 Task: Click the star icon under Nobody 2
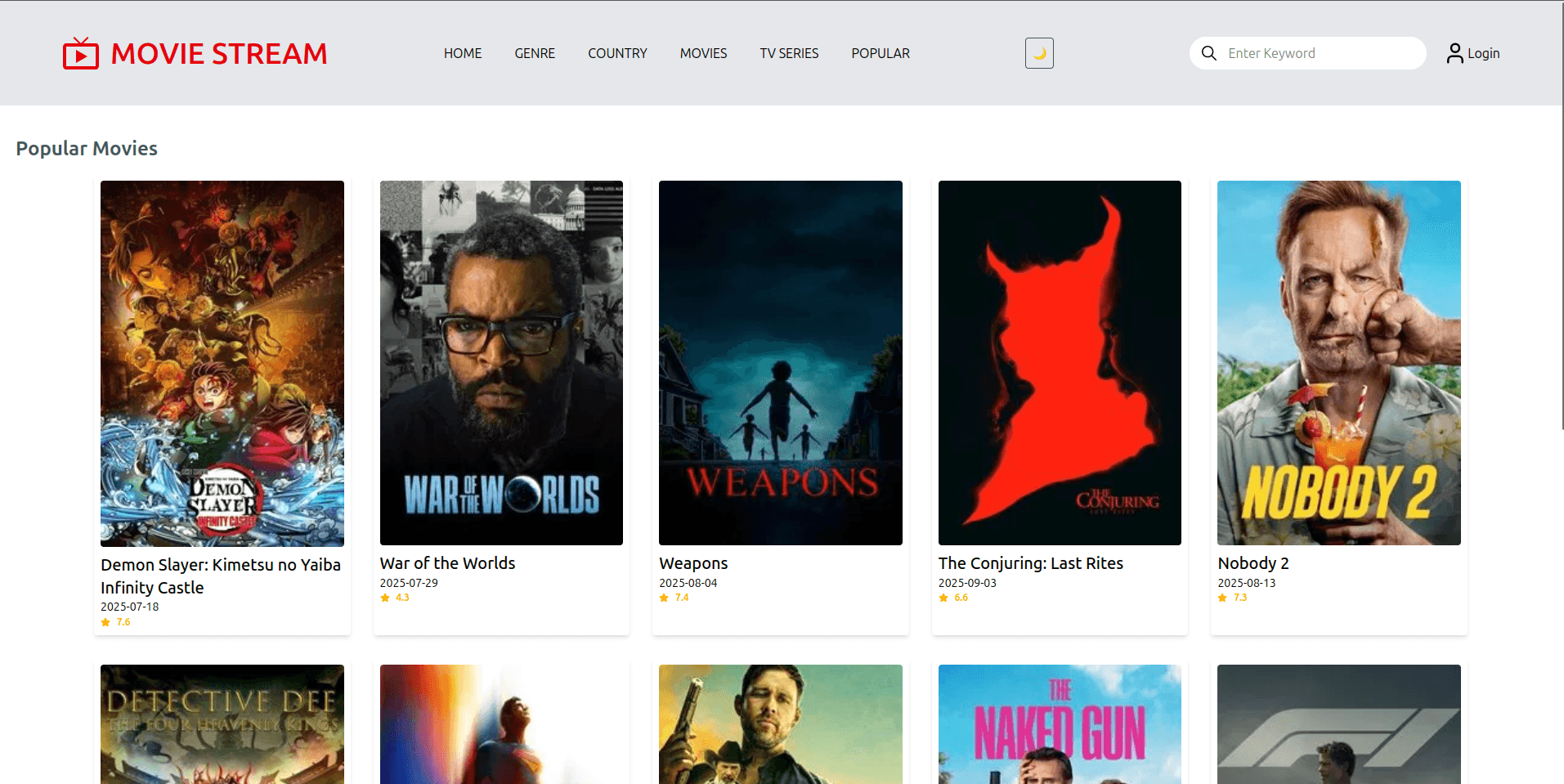click(1222, 598)
